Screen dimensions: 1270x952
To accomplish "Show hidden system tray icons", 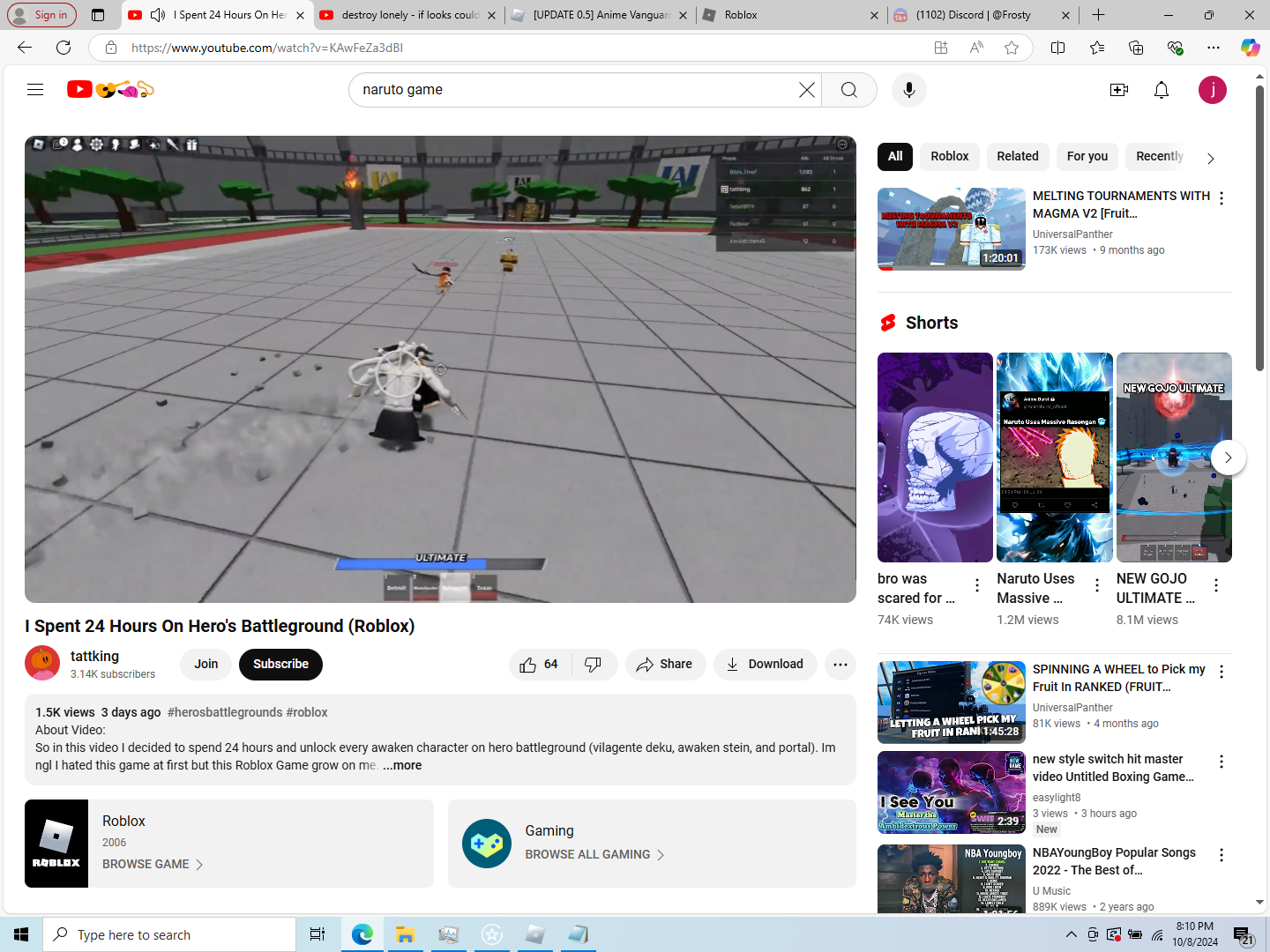I will [x=1071, y=934].
